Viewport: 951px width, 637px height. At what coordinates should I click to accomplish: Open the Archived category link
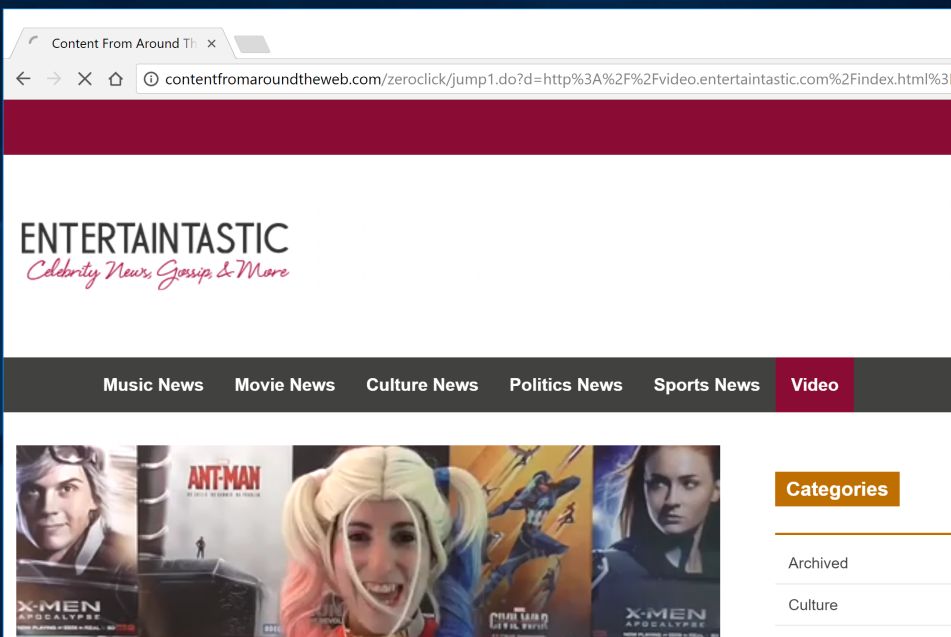pyautogui.click(x=818, y=563)
